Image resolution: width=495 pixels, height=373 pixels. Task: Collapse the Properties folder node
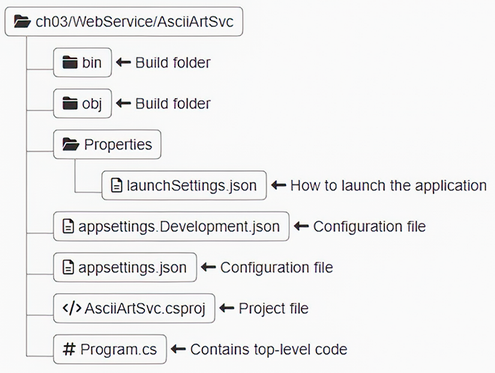[x=107, y=144]
